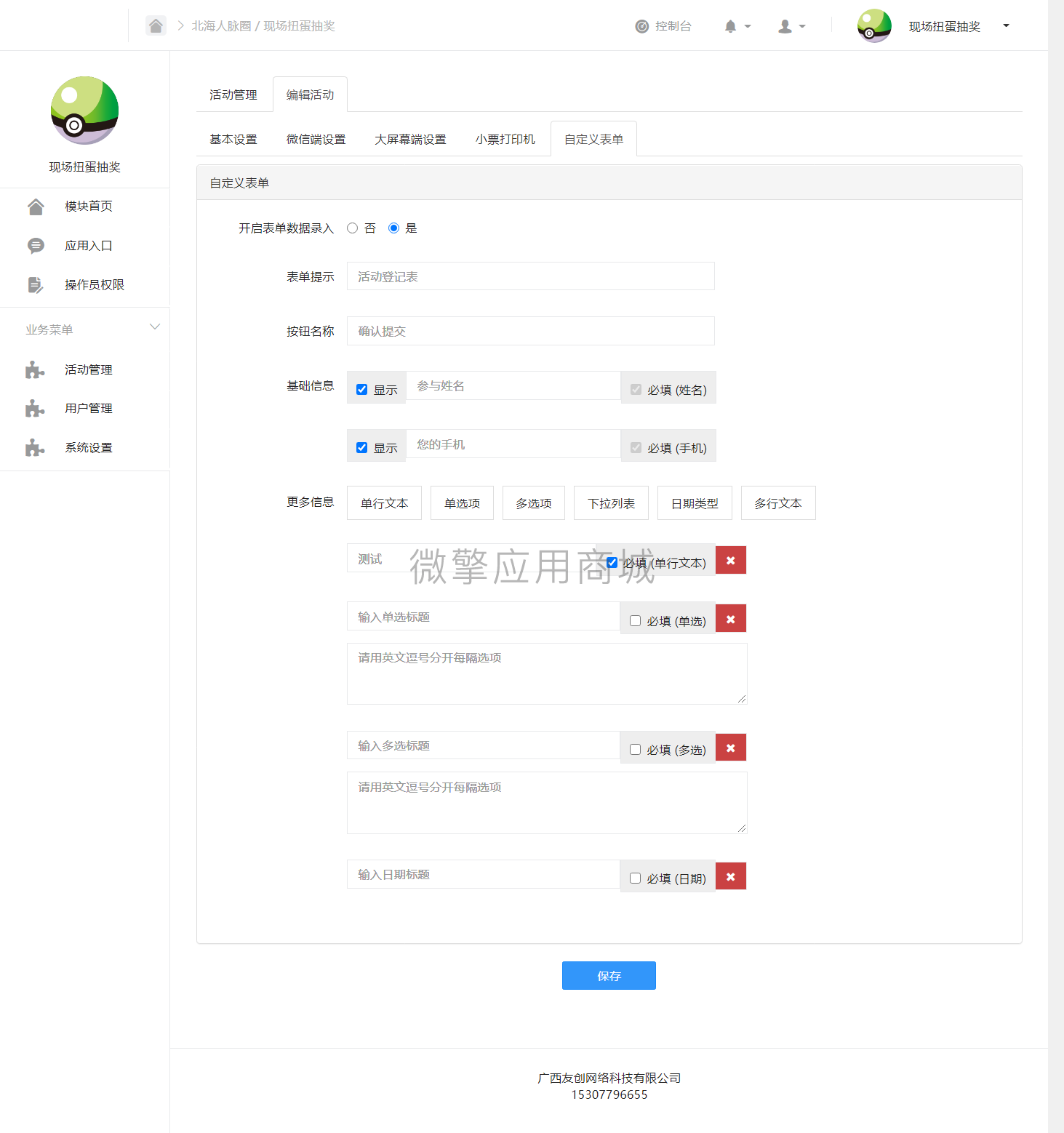This screenshot has width=1064, height=1133.
Task: Open the 现场扭蛋抽奖 account dropdown arrow
Action: (x=1007, y=26)
